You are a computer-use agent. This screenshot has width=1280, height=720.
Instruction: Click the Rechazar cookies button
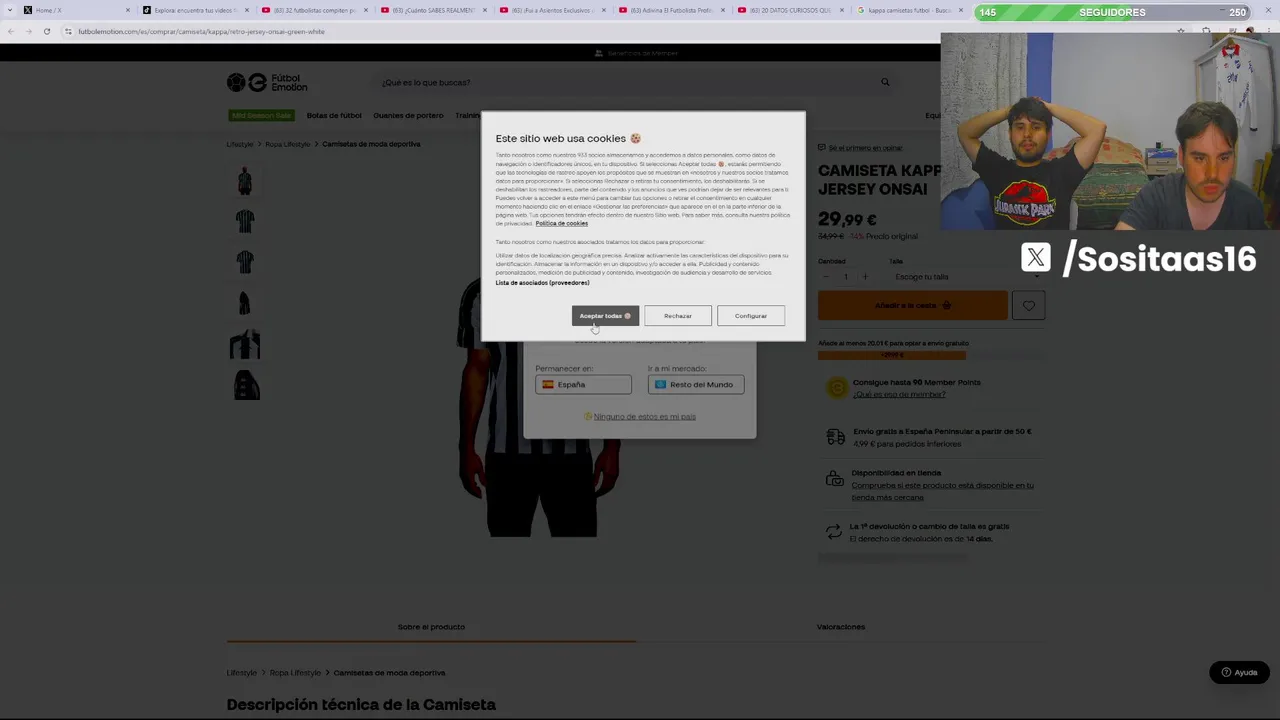coord(678,316)
